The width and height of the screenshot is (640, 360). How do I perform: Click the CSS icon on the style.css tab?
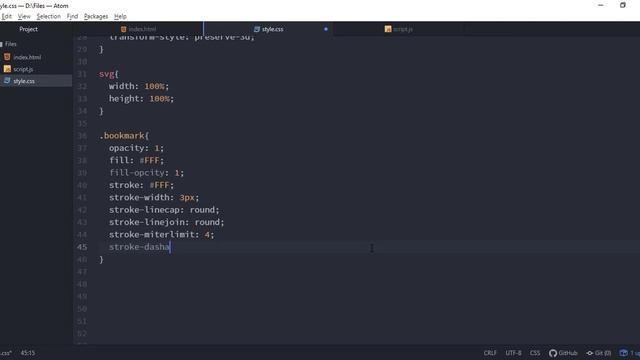coord(257,29)
